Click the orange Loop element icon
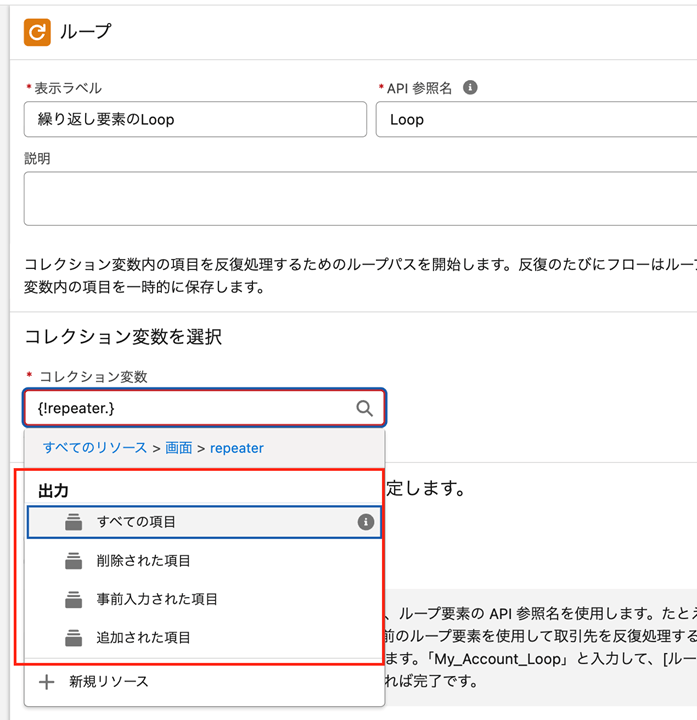Image resolution: width=697 pixels, height=720 pixels. point(37,32)
